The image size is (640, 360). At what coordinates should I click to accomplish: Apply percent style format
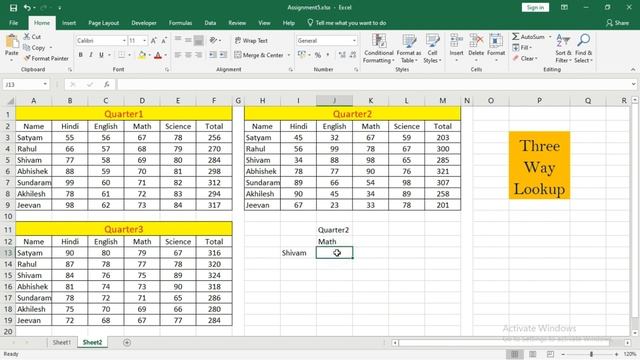(x=318, y=55)
